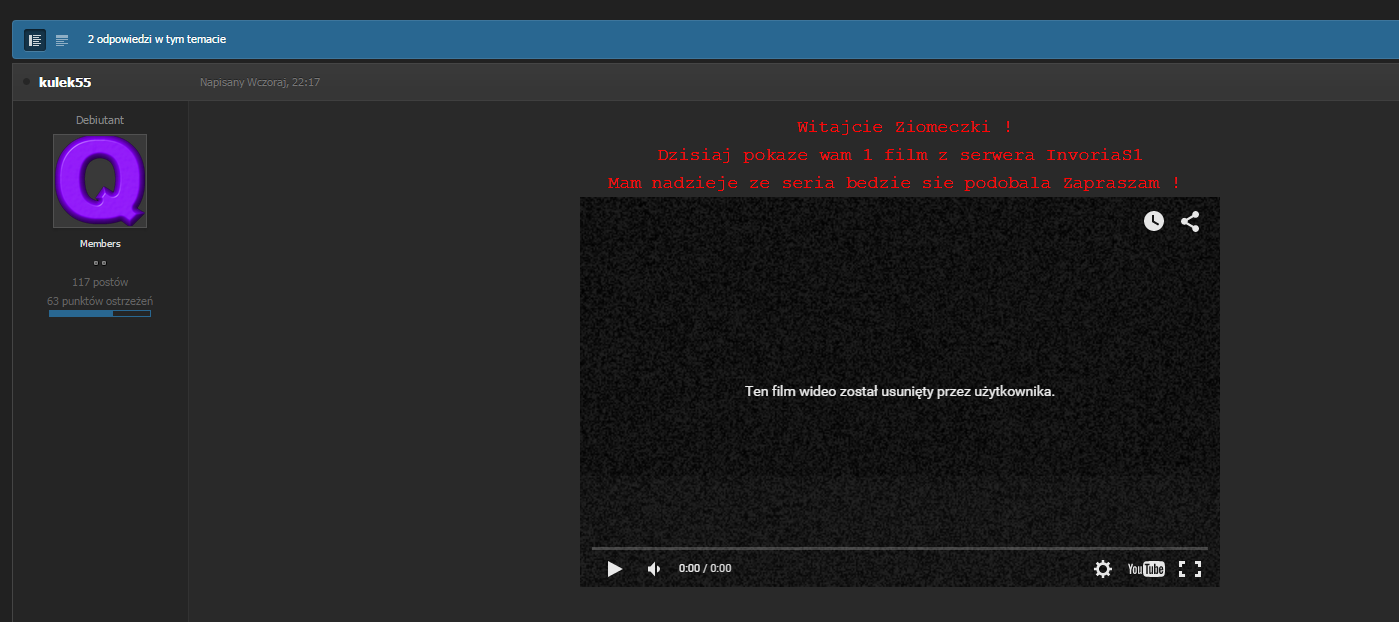Click the warning points bar
This screenshot has height=622, width=1399.
pos(100,314)
